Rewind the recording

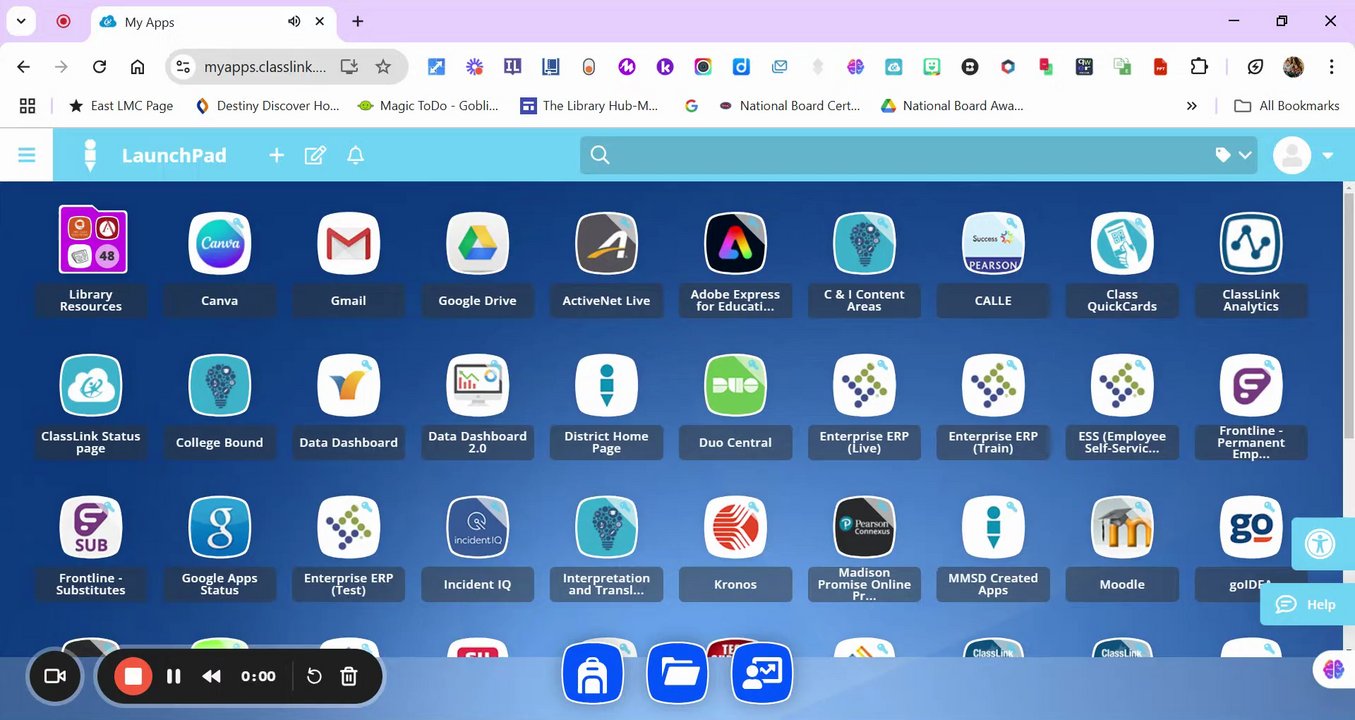pos(211,677)
